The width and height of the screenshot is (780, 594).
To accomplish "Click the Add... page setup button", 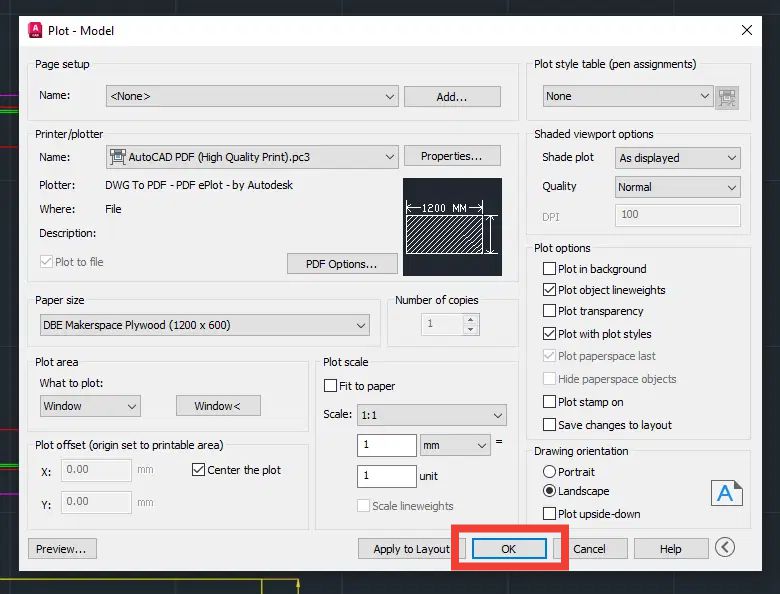I will tap(452, 97).
